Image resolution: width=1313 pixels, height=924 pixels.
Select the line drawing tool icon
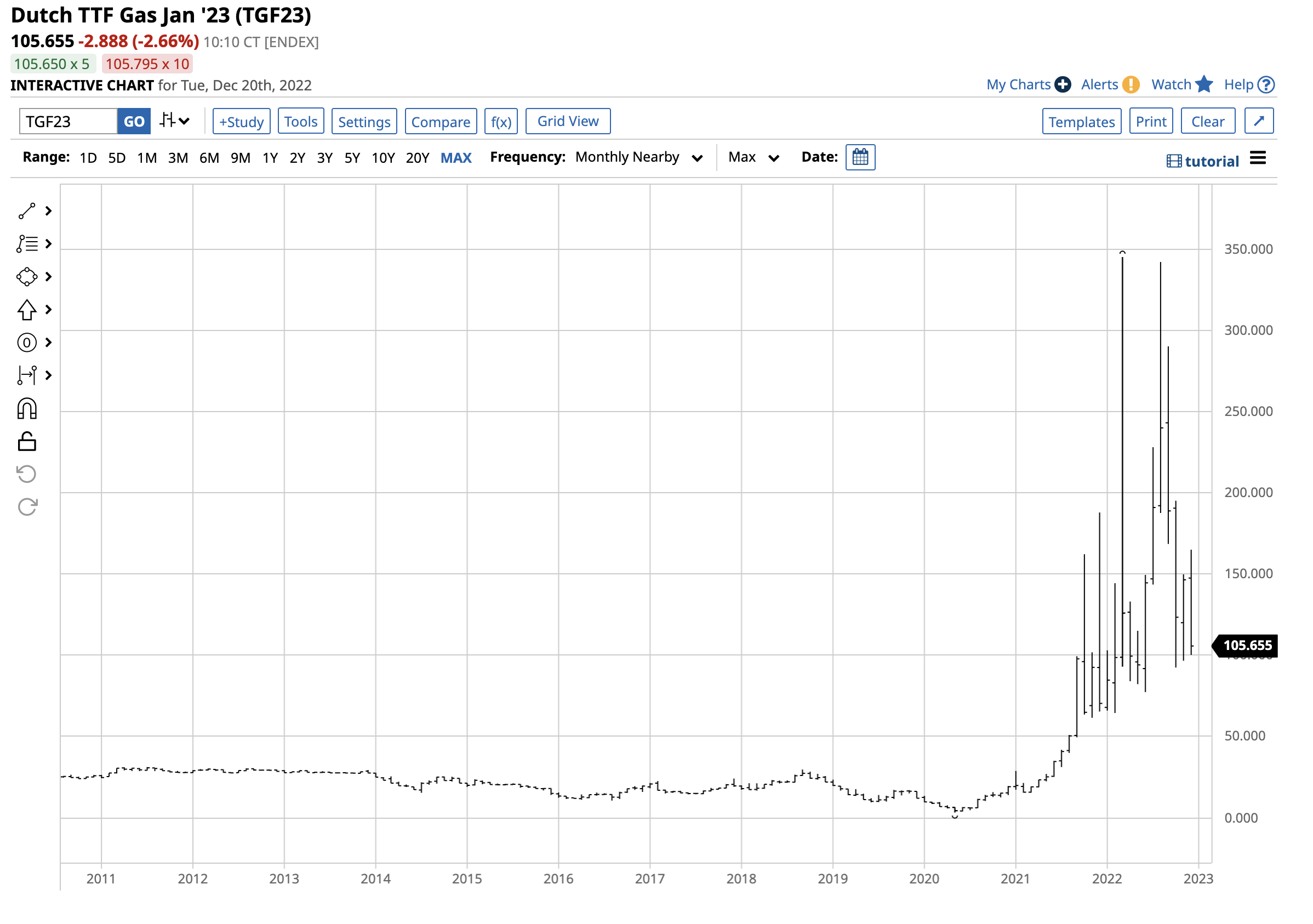click(27, 211)
